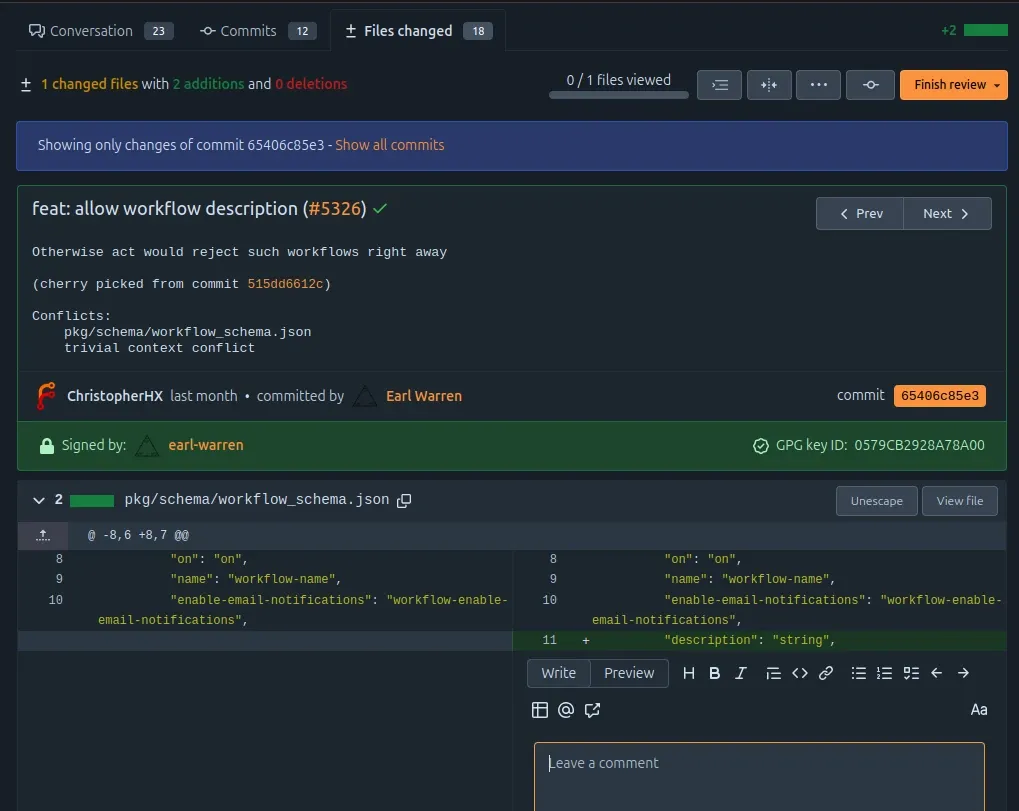The image size is (1019, 811).
Task: Add a code block via the code icon
Action: (x=799, y=673)
